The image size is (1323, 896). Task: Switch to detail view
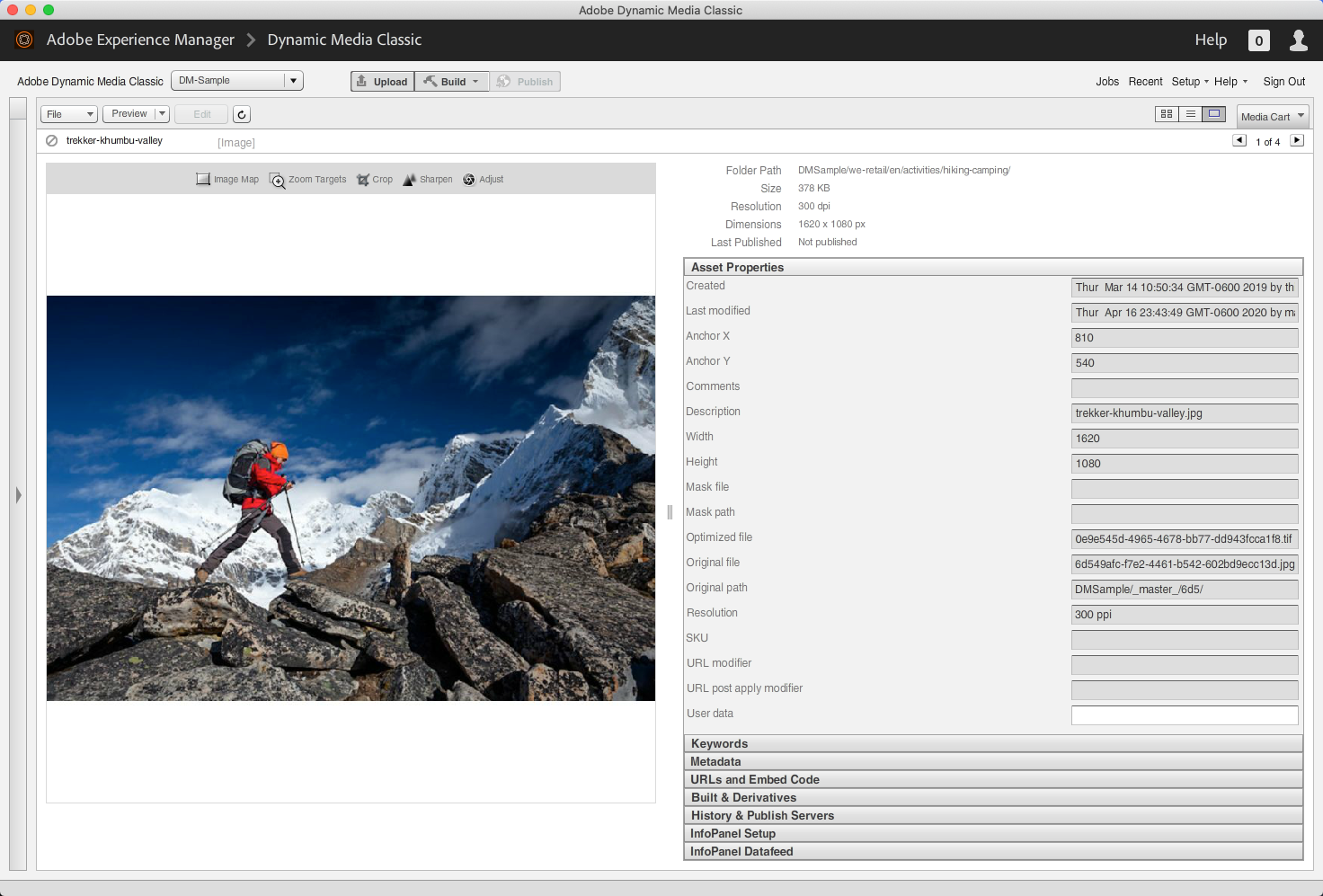[x=1214, y=114]
